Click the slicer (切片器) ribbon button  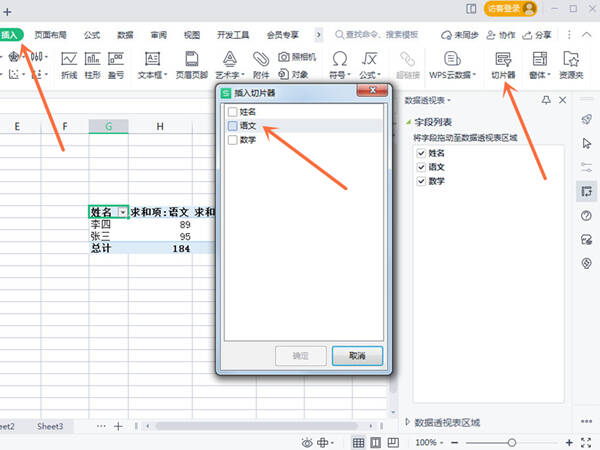click(x=503, y=65)
